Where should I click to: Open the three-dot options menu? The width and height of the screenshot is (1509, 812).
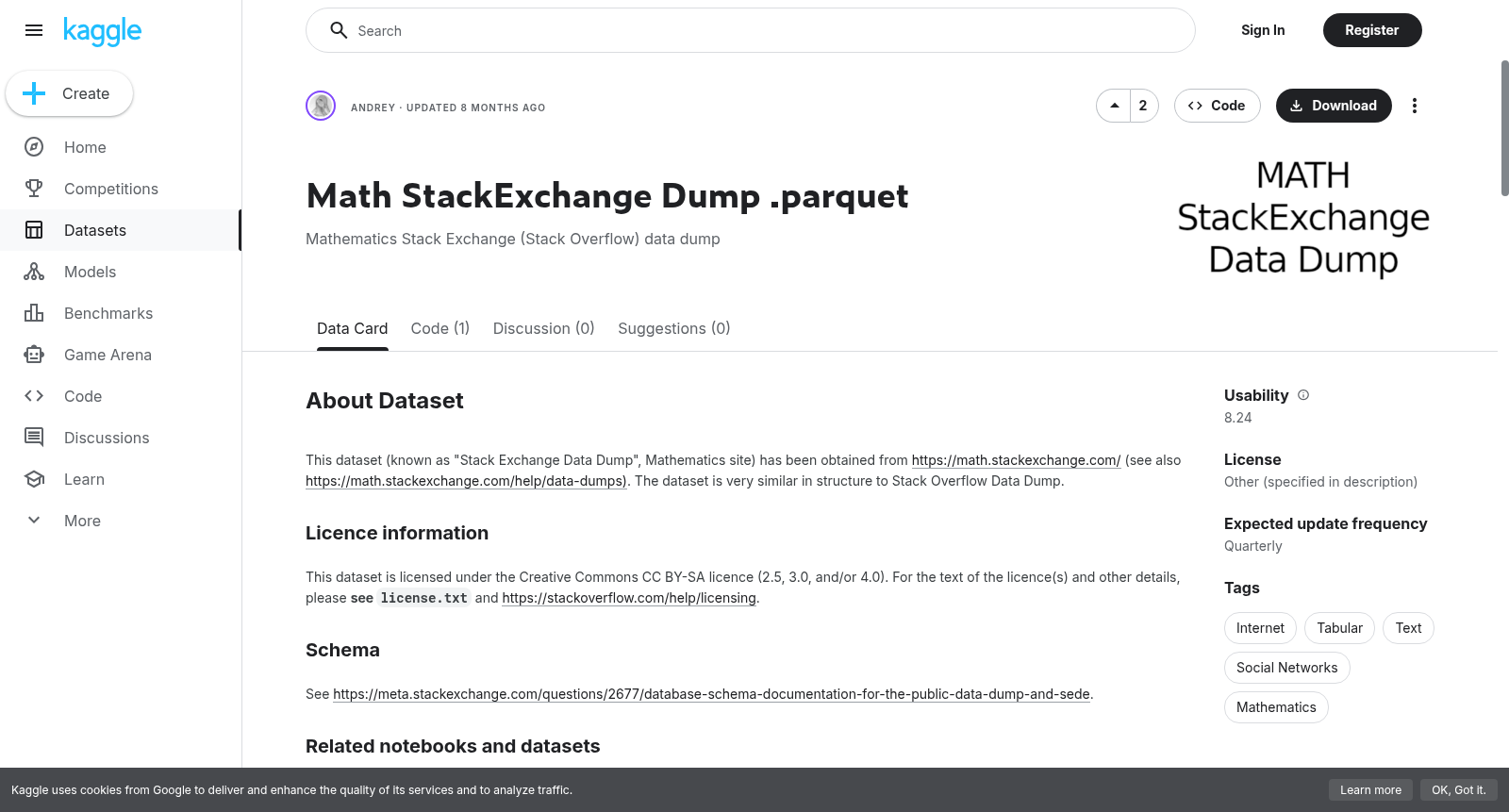(1414, 106)
